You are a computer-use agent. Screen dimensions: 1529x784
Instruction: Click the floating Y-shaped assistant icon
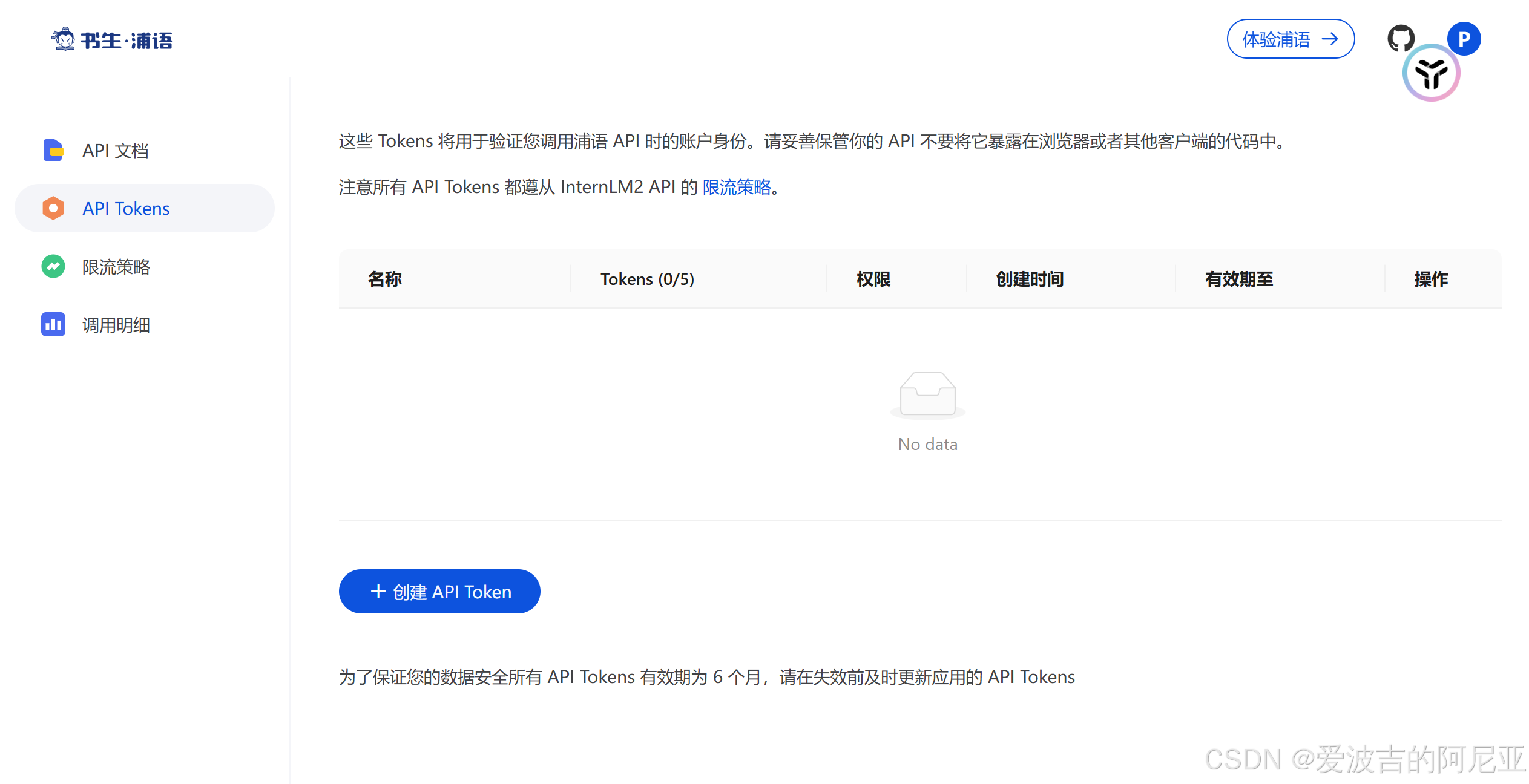click(x=1431, y=74)
